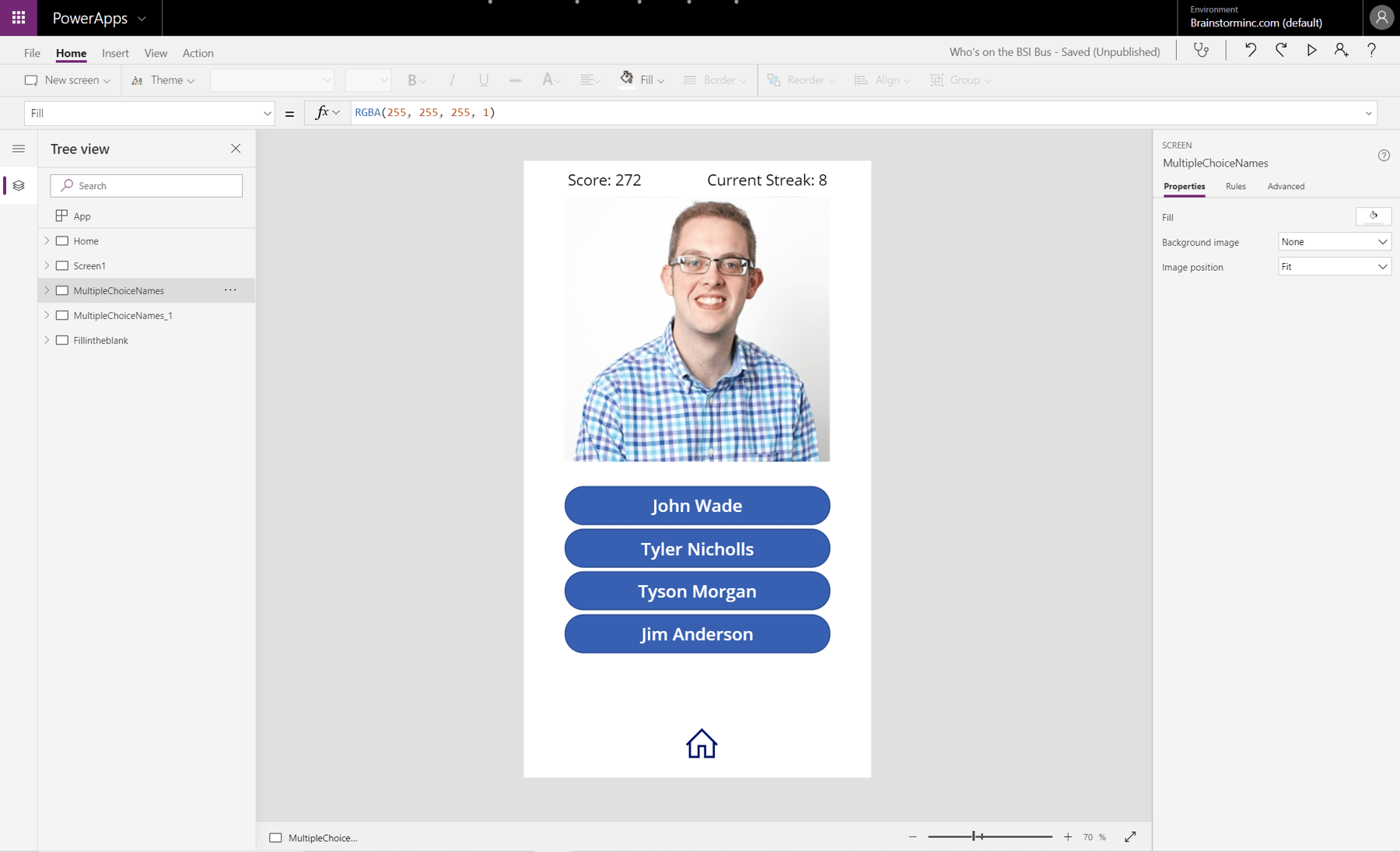This screenshot has height=852, width=1400.
Task: Switch to the Insert menu
Action: coord(115,52)
